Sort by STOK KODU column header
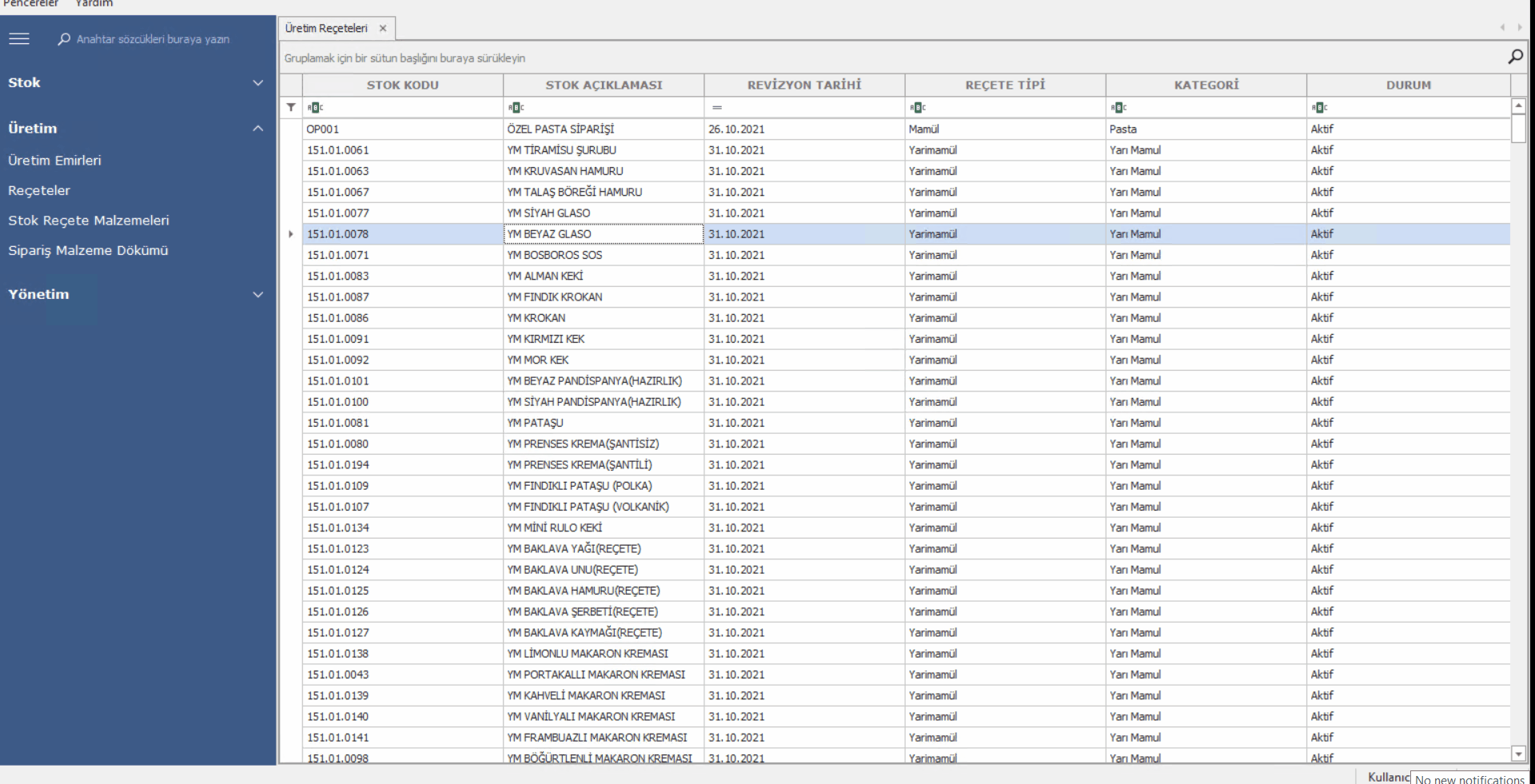 (x=402, y=86)
